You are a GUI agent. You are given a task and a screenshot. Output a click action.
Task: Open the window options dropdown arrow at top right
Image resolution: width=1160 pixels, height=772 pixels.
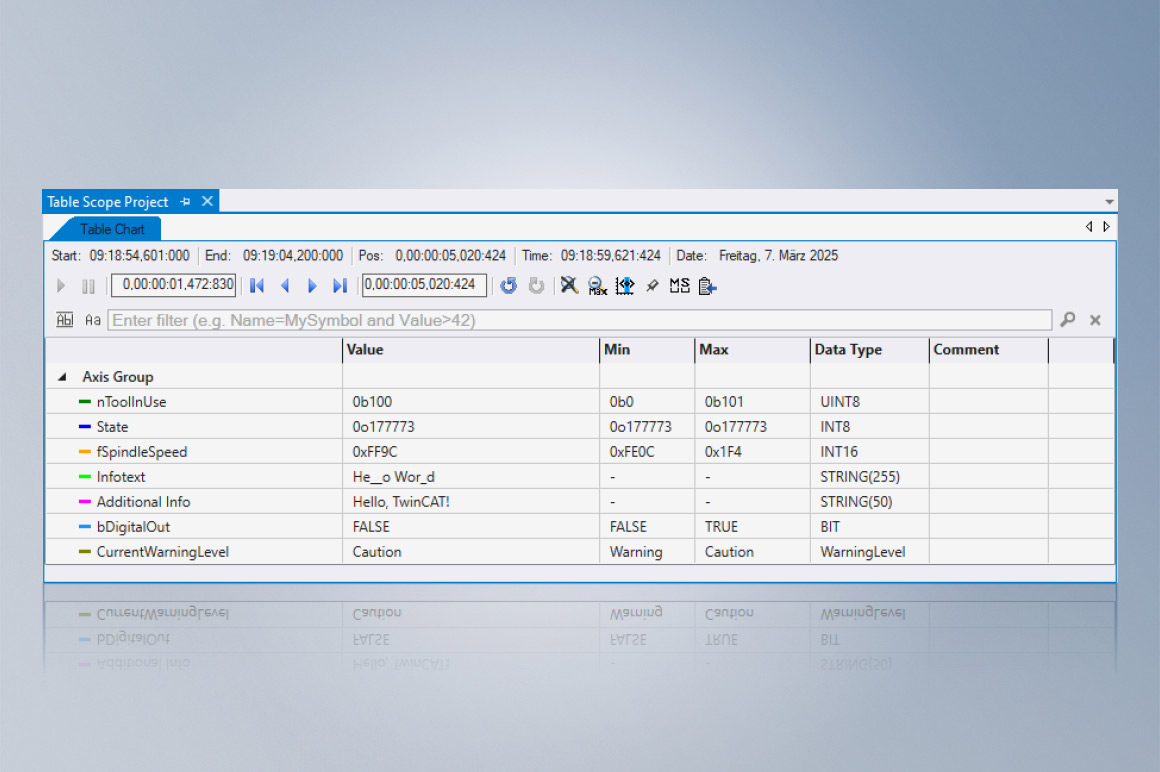[x=1109, y=202]
